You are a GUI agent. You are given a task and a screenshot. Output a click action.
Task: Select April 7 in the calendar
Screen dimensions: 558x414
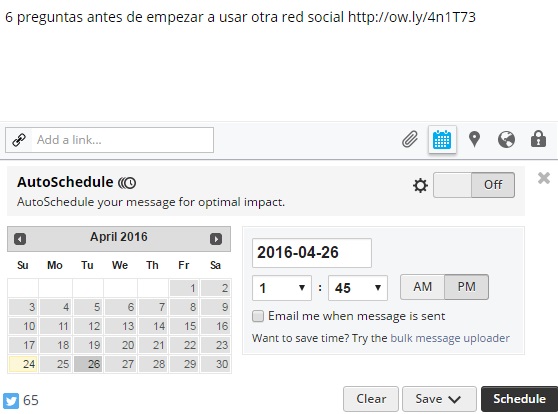(153, 307)
